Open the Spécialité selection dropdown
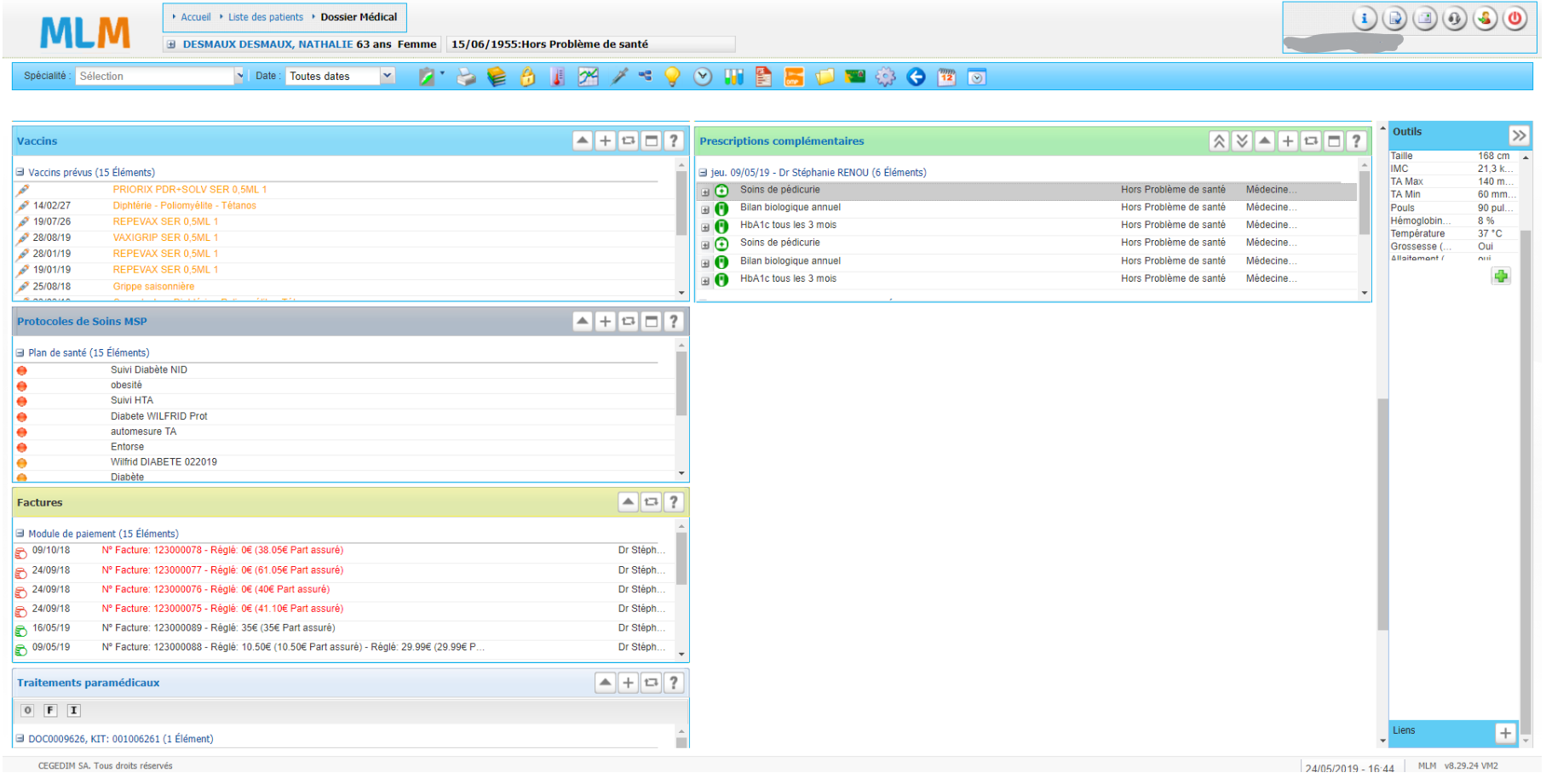This screenshot has width=1546, height=784. coord(160,77)
